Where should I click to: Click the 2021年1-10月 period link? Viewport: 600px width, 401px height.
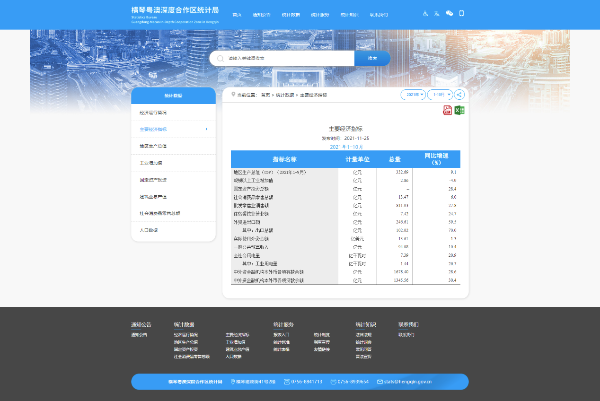(x=346, y=147)
